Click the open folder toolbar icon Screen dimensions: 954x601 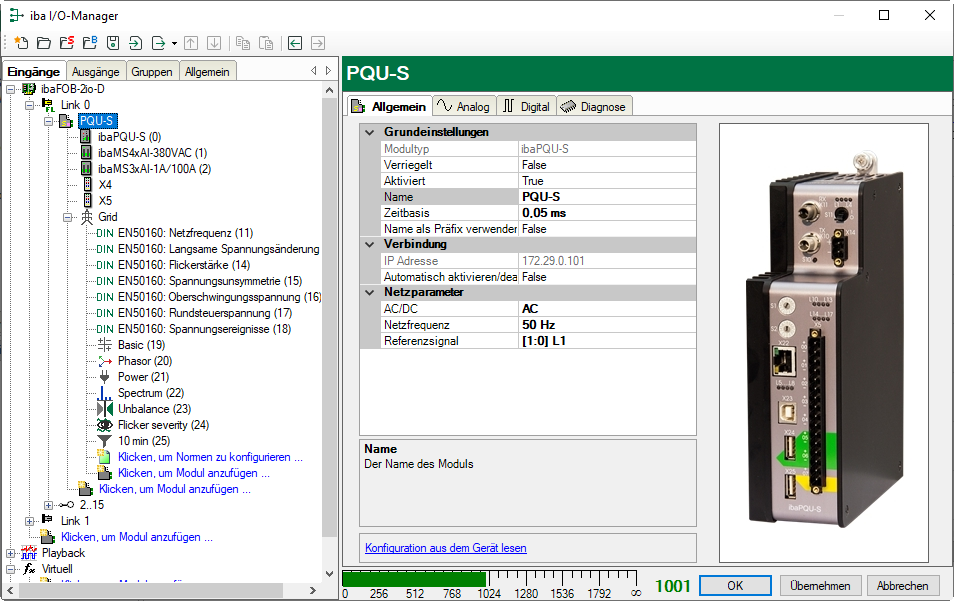pos(43,43)
